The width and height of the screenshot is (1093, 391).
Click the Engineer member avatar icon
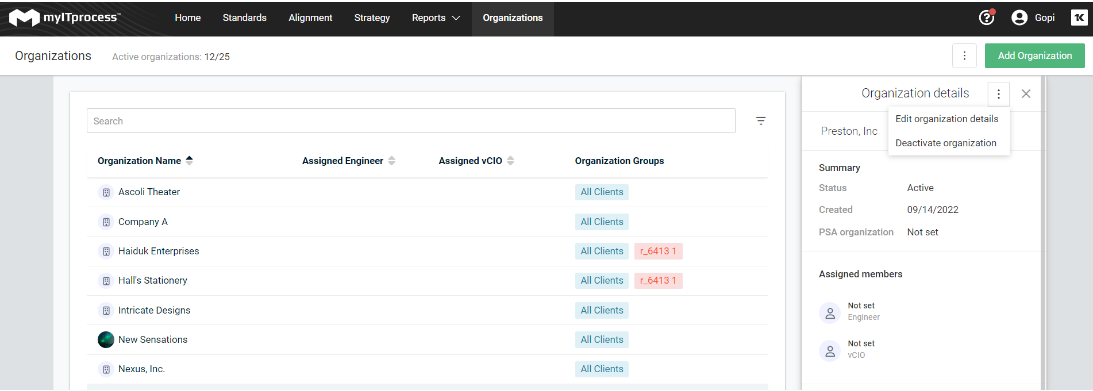tap(830, 313)
